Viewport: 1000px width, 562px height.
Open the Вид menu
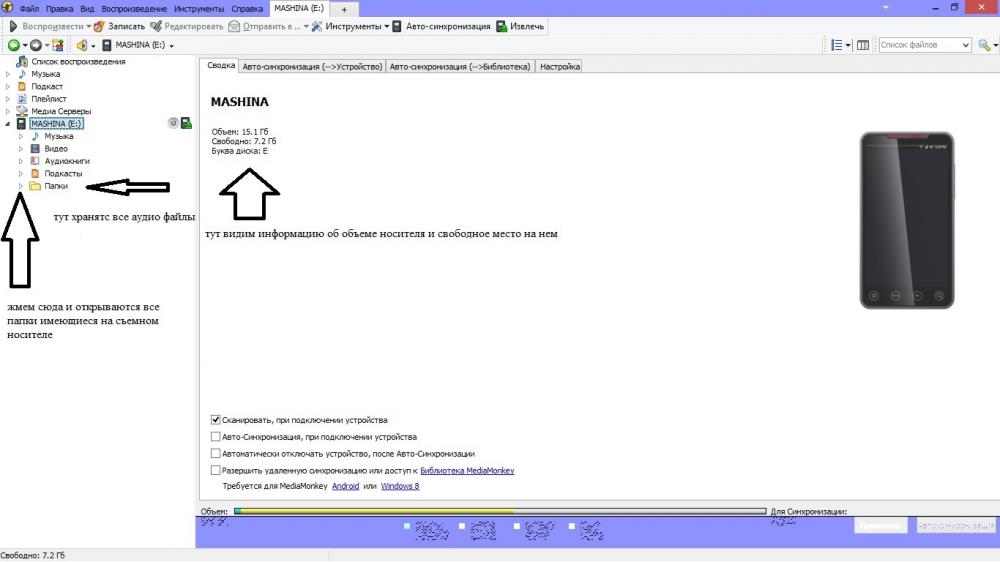click(x=87, y=9)
